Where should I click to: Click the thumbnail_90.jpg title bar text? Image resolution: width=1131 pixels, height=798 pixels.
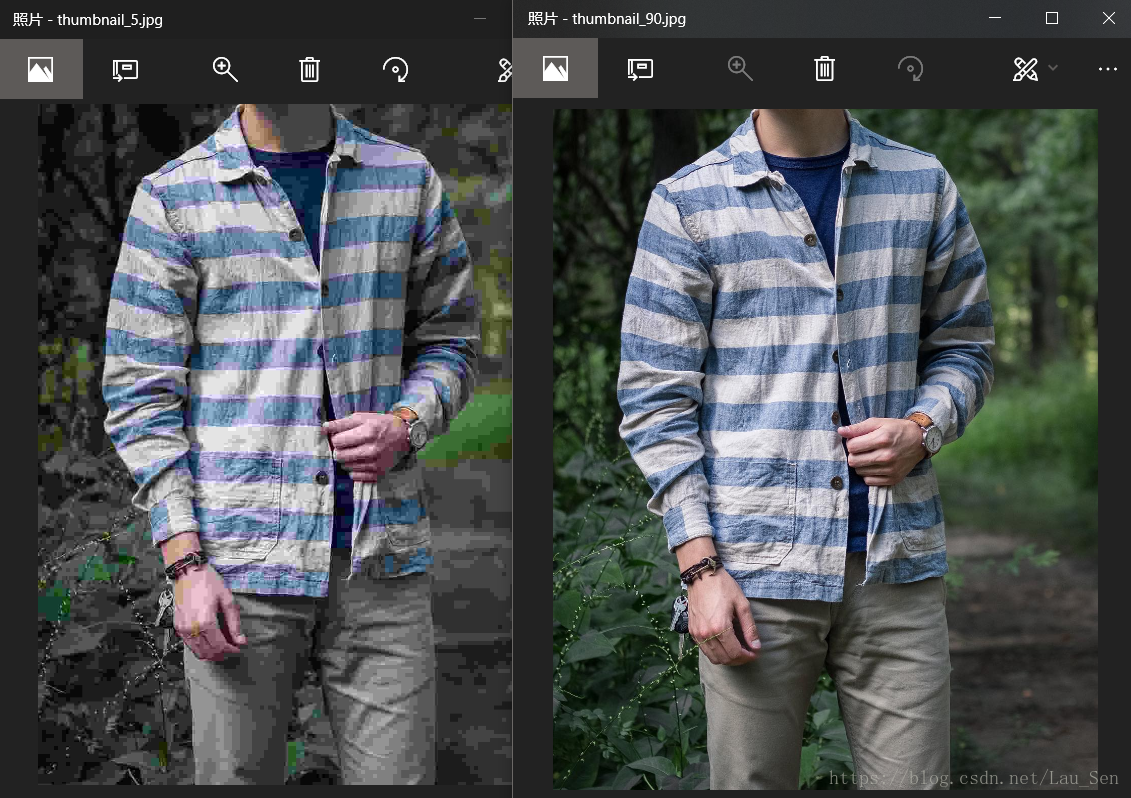point(607,19)
